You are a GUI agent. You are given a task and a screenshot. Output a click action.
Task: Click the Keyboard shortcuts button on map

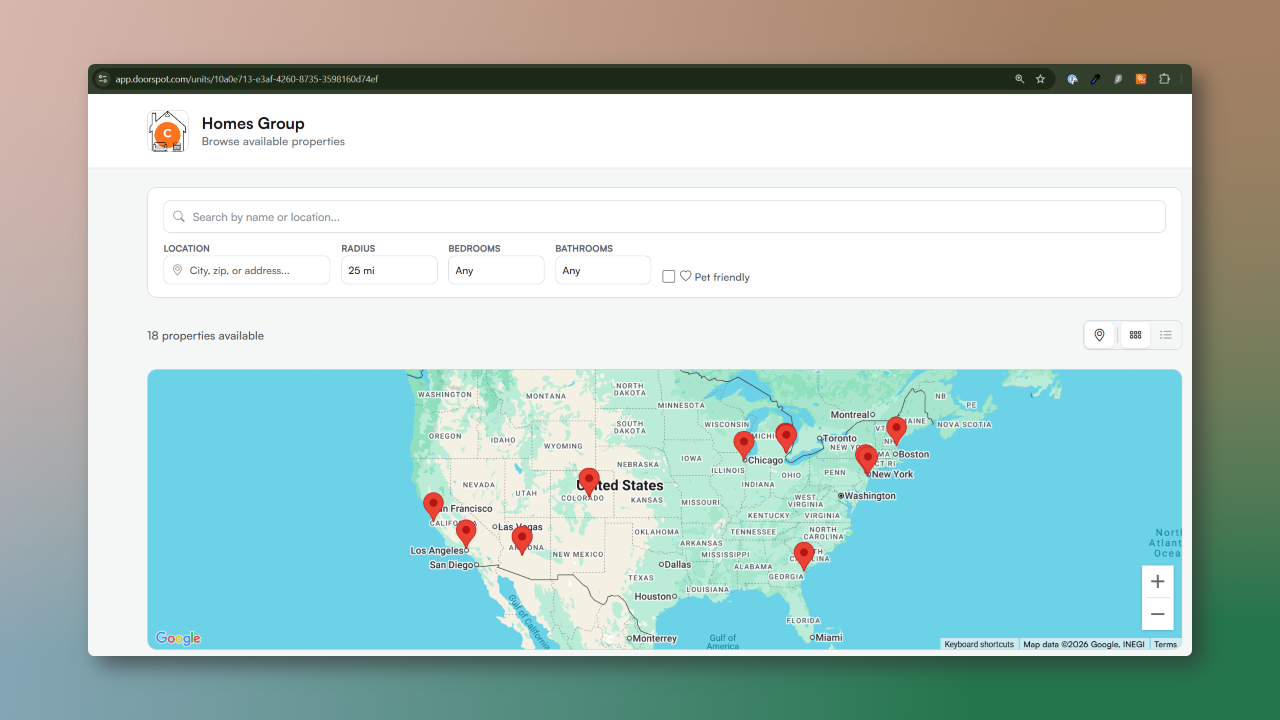979,645
